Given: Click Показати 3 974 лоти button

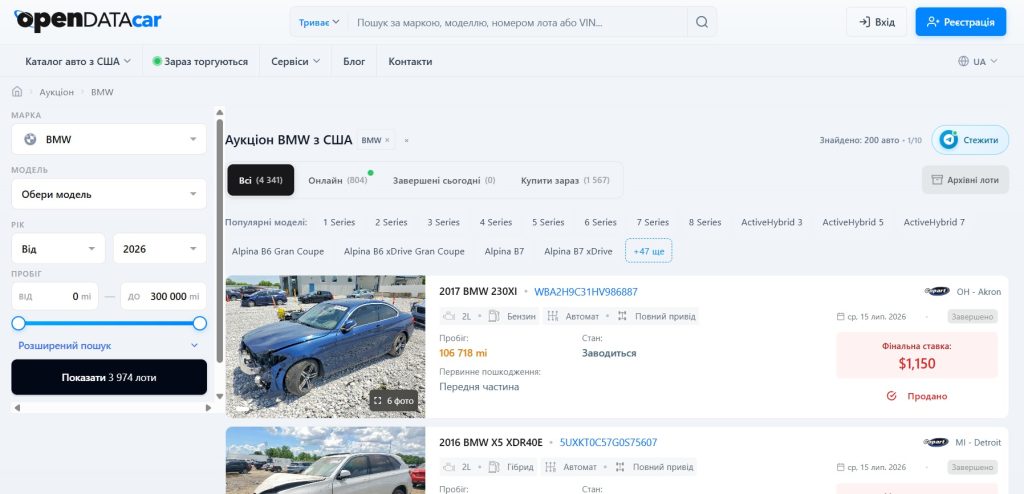Looking at the screenshot, I should pos(109,377).
